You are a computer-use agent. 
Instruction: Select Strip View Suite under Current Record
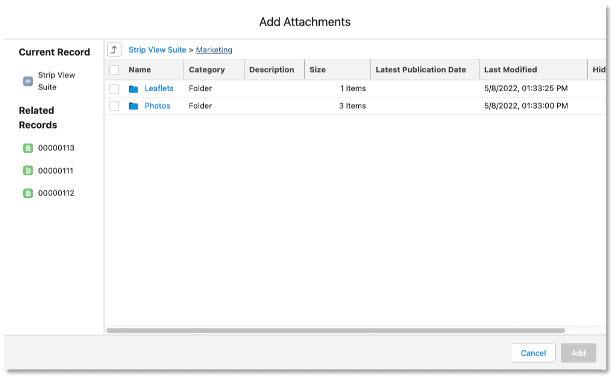[57, 81]
